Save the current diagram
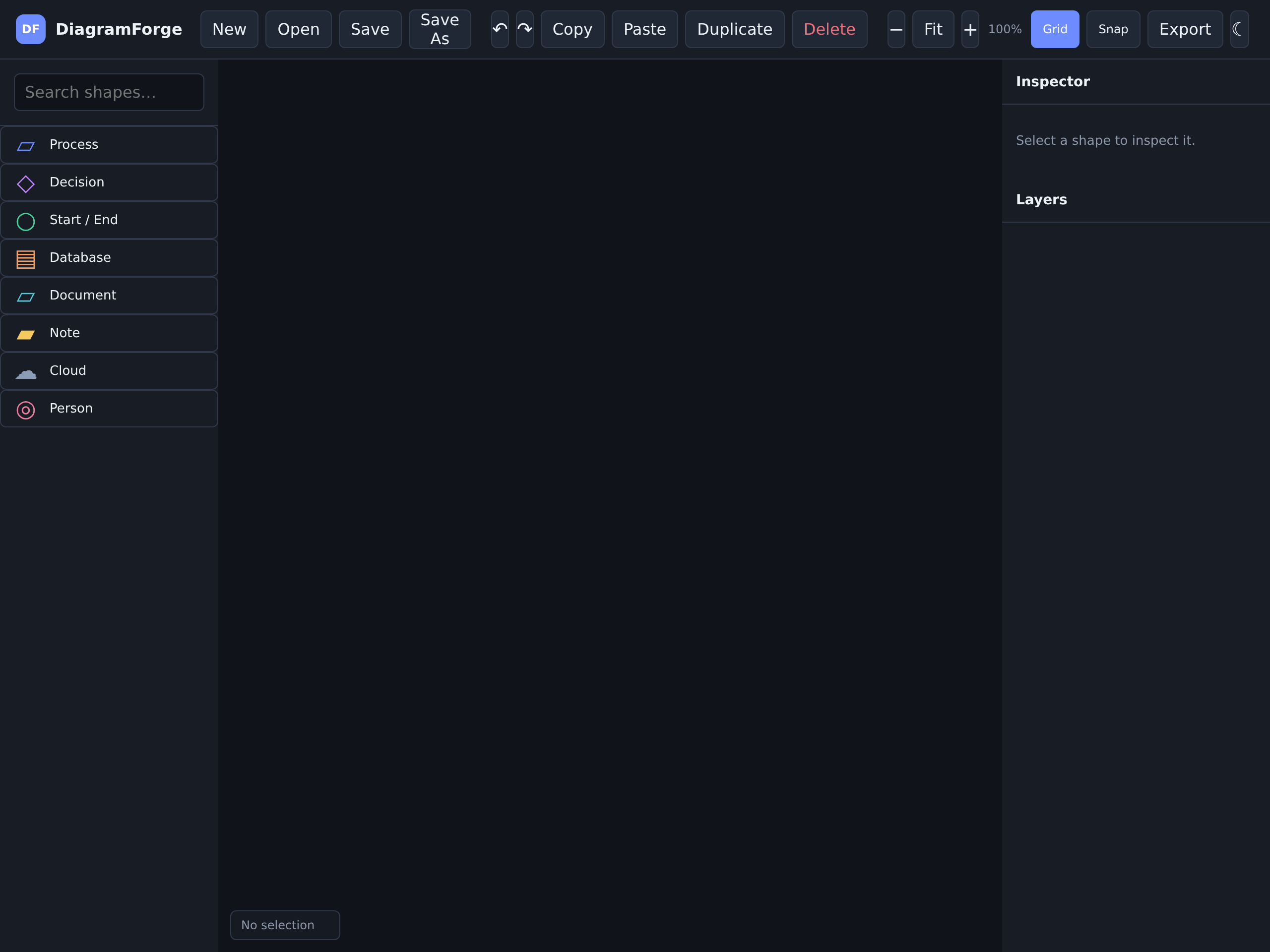This screenshot has height=952, width=1270. tap(370, 29)
